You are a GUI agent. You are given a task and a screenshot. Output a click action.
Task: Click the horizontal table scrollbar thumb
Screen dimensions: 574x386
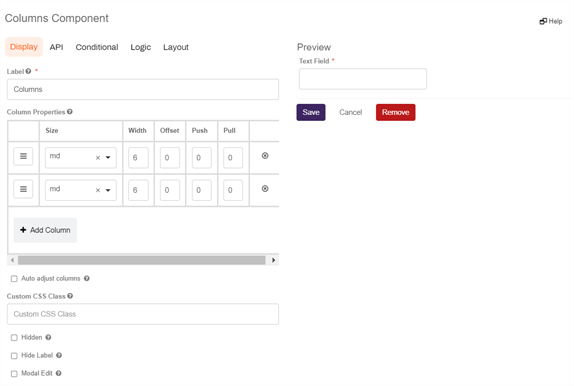142,260
